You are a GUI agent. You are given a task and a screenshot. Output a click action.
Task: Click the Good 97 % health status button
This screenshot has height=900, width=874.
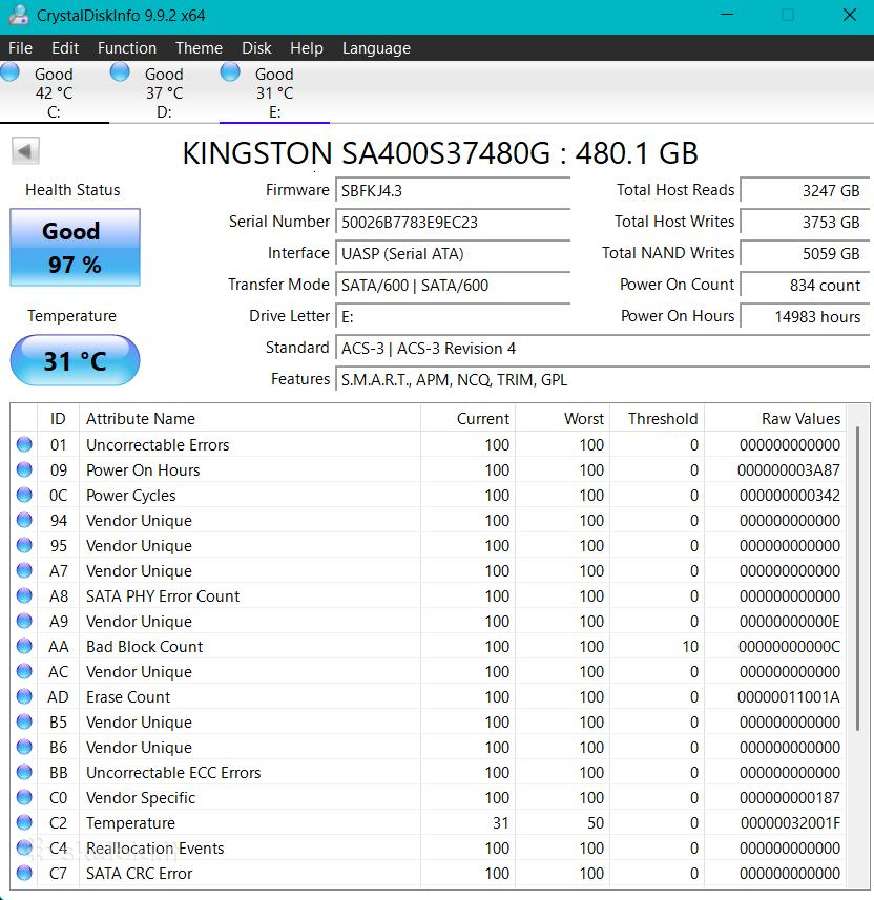point(75,247)
